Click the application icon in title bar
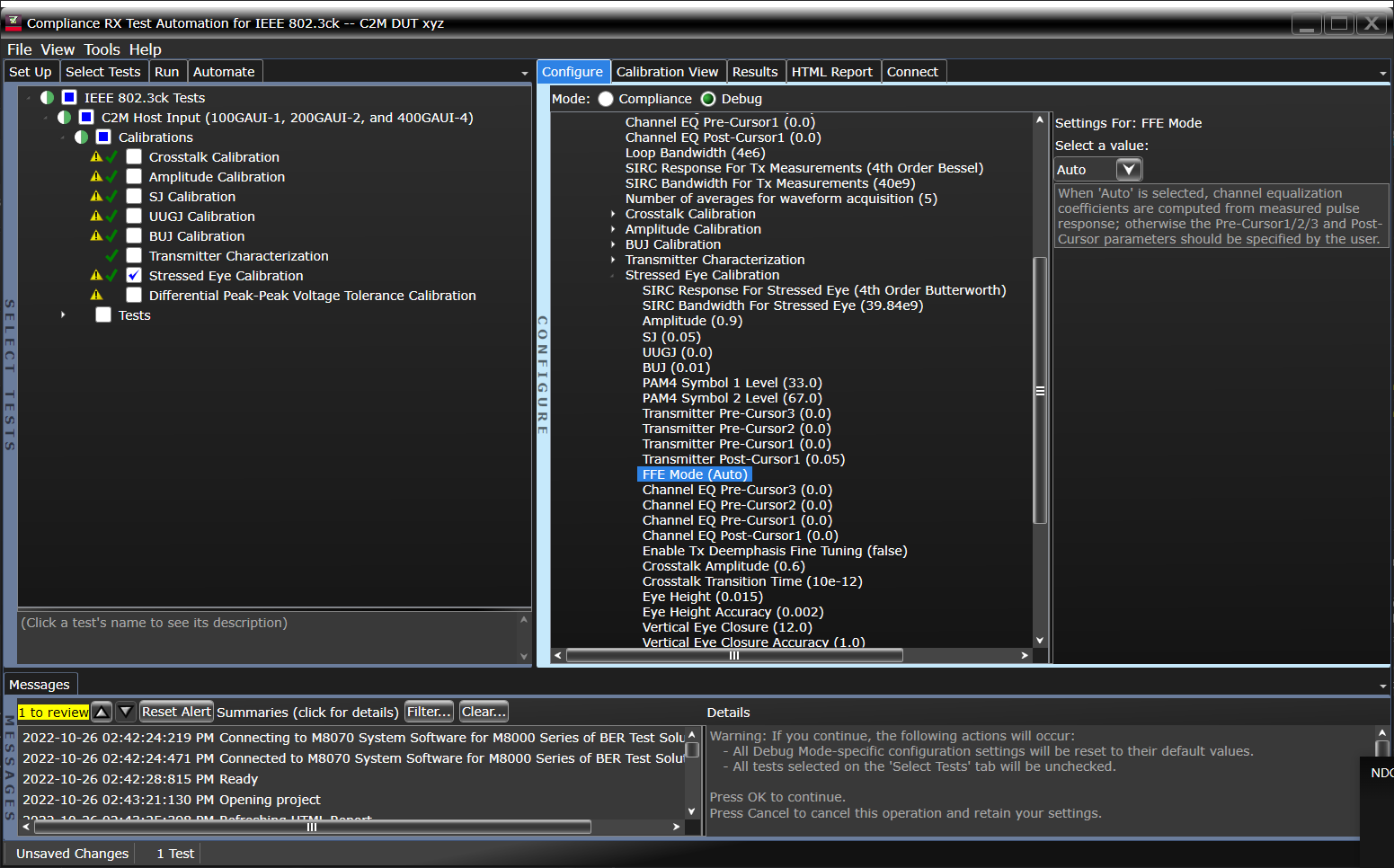 13,22
